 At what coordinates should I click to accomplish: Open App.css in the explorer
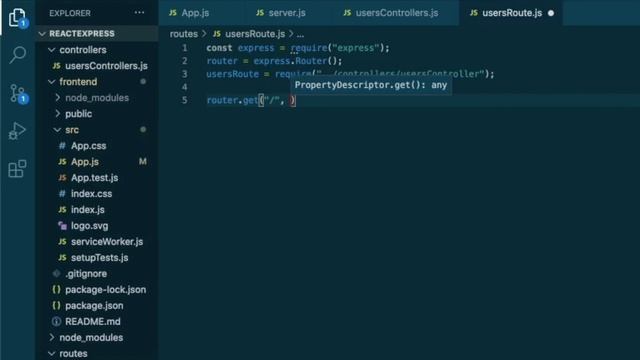click(89, 146)
